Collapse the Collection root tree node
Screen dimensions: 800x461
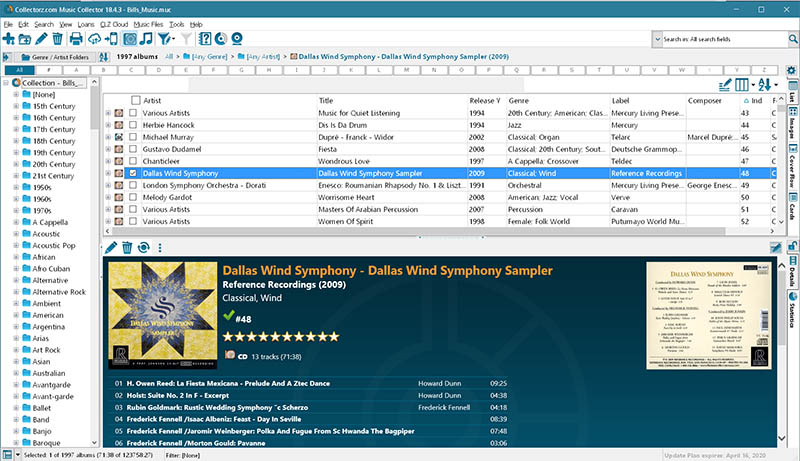[x=6, y=83]
